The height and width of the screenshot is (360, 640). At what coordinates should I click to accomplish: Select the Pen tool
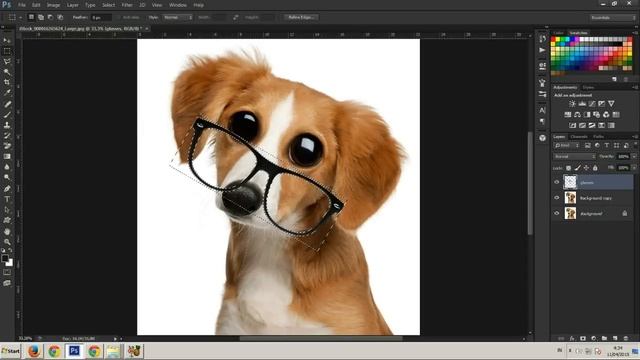point(7,189)
